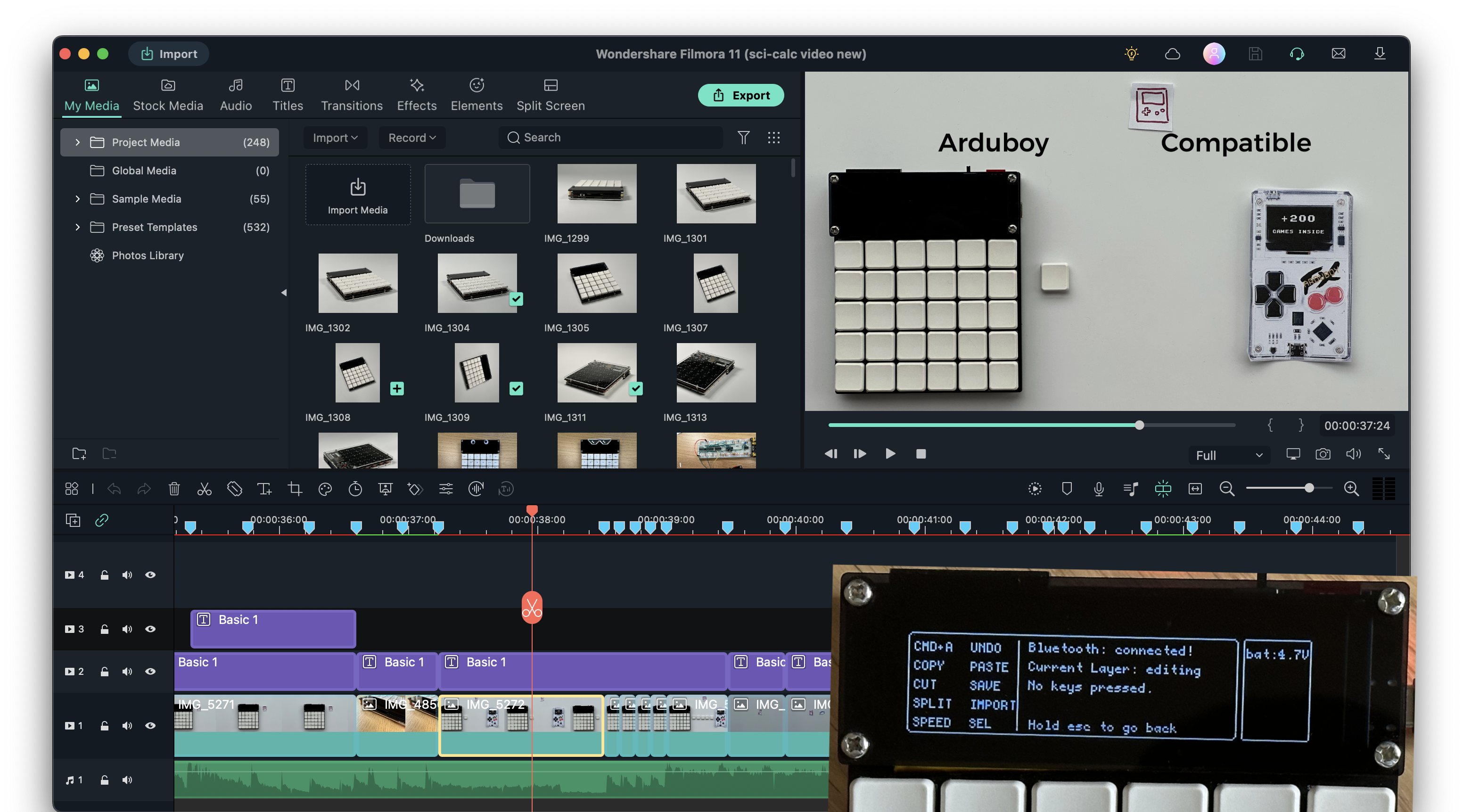Select Photos Library in sidebar

click(x=148, y=255)
